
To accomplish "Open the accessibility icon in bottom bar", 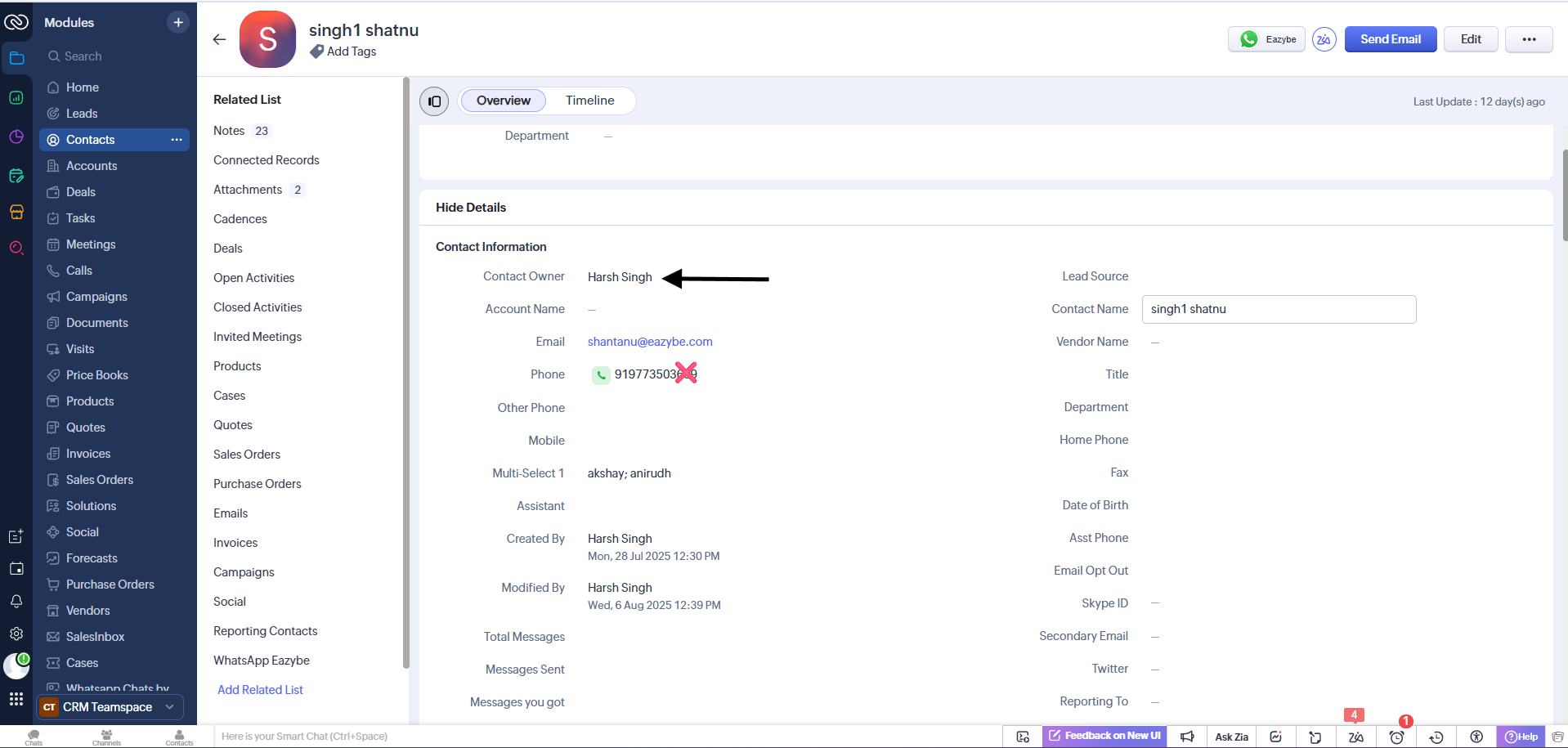I will pyautogui.click(x=1476, y=737).
